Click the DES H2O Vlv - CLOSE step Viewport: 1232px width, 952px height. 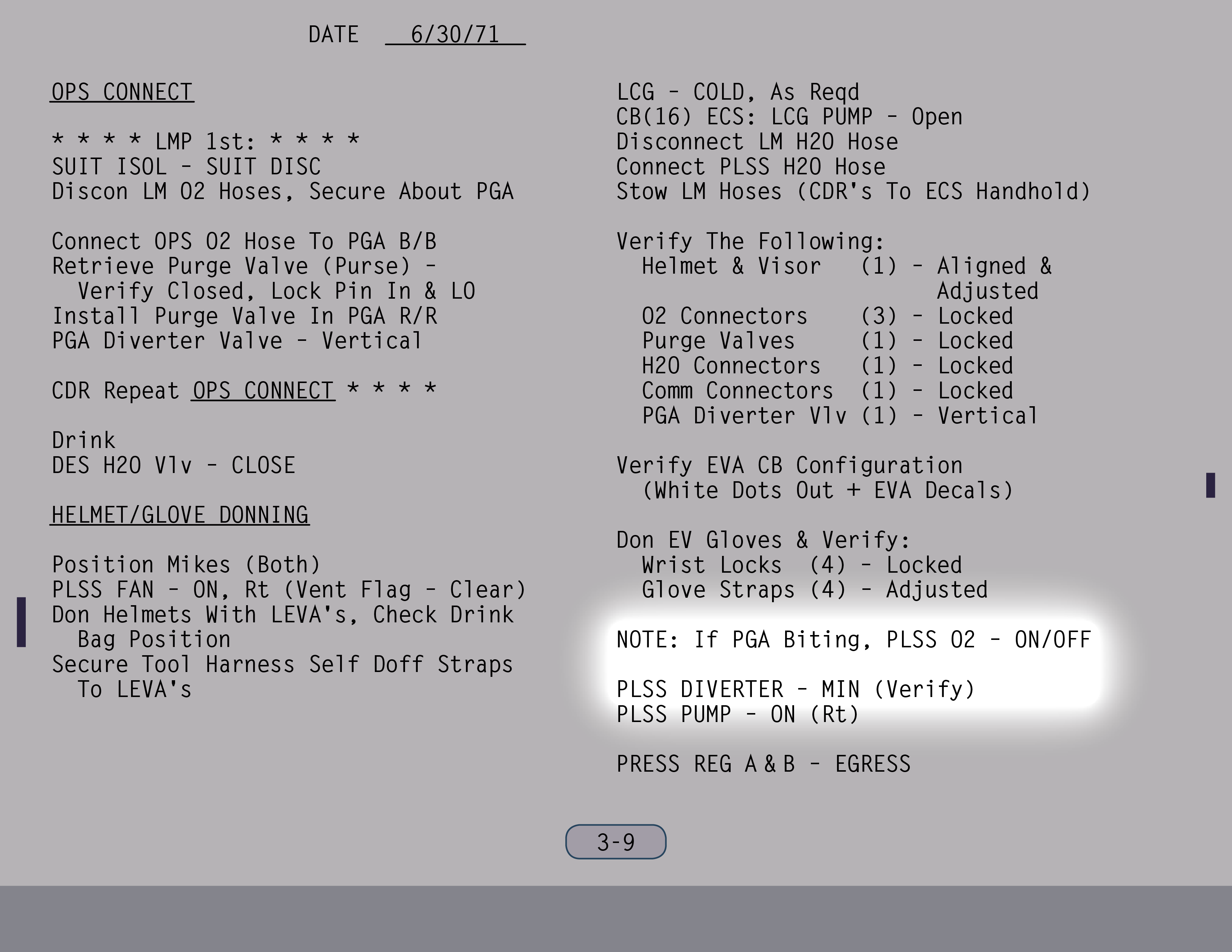click(x=173, y=465)
